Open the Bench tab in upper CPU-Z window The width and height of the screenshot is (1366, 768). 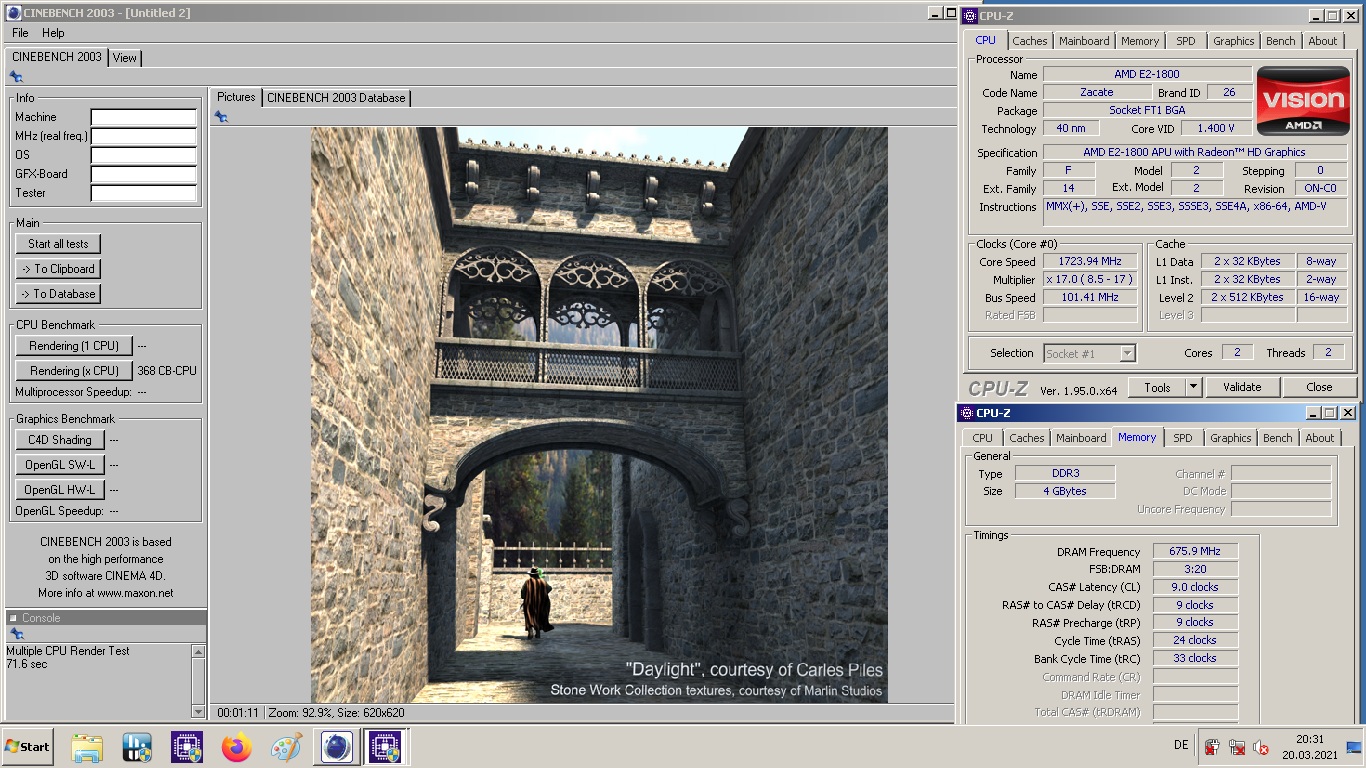pyautogui.click(x=1280, y=41)
